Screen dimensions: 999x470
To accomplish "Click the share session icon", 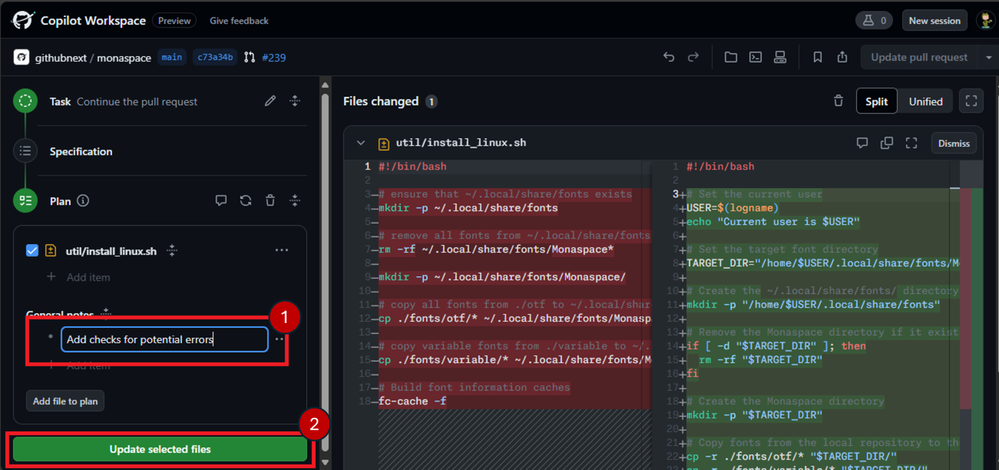I will (x=842, y=57).
